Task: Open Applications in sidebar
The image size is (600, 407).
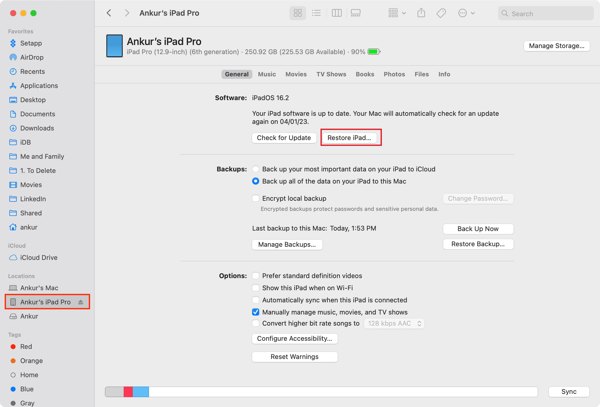Action: click(x=39, y=86)
